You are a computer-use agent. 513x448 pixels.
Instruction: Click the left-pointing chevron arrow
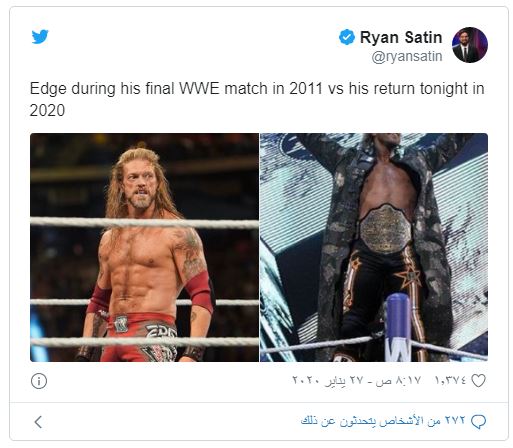pyautogui.click(x=38, y=422)
